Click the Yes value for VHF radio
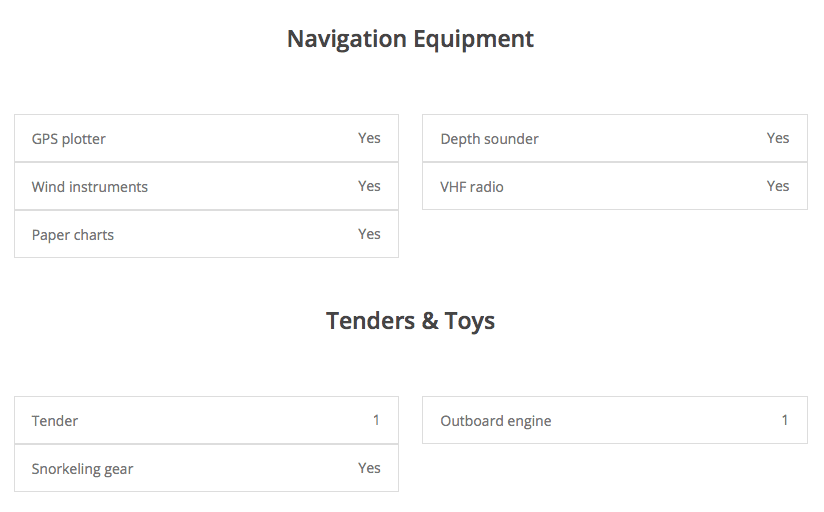This screenshot has width=824, height=512. [778, 186]
